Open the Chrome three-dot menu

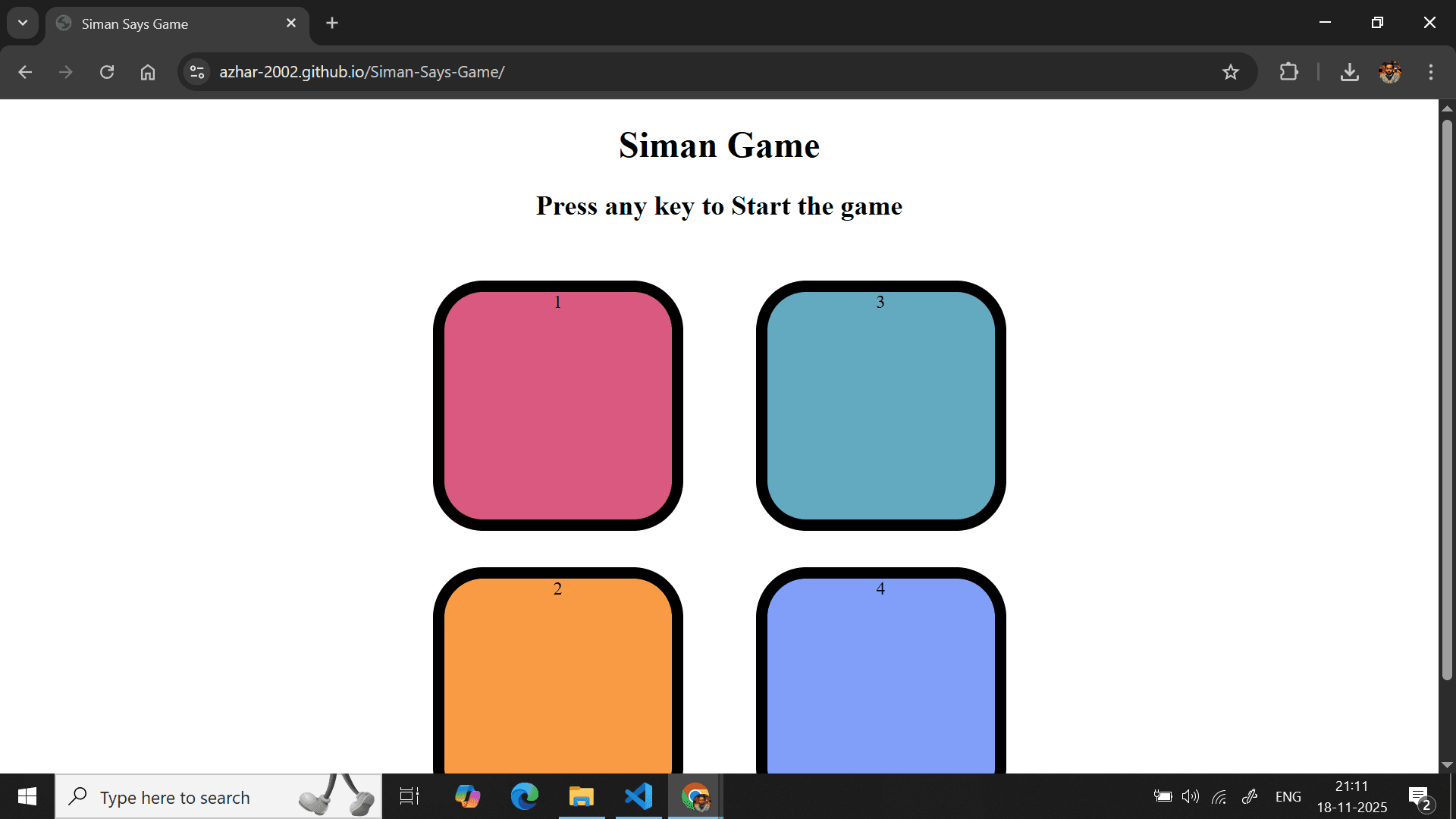click(x=1431, y=72)
